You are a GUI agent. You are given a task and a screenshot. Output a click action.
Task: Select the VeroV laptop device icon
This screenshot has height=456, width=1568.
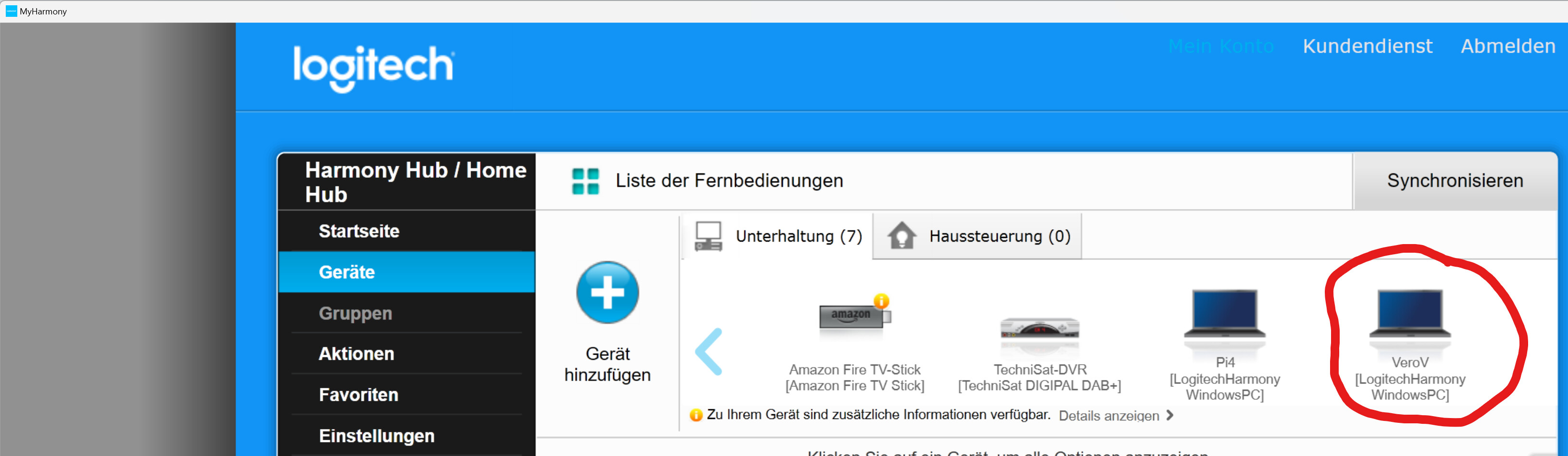pyautogui.click(x=1410, y=314)
